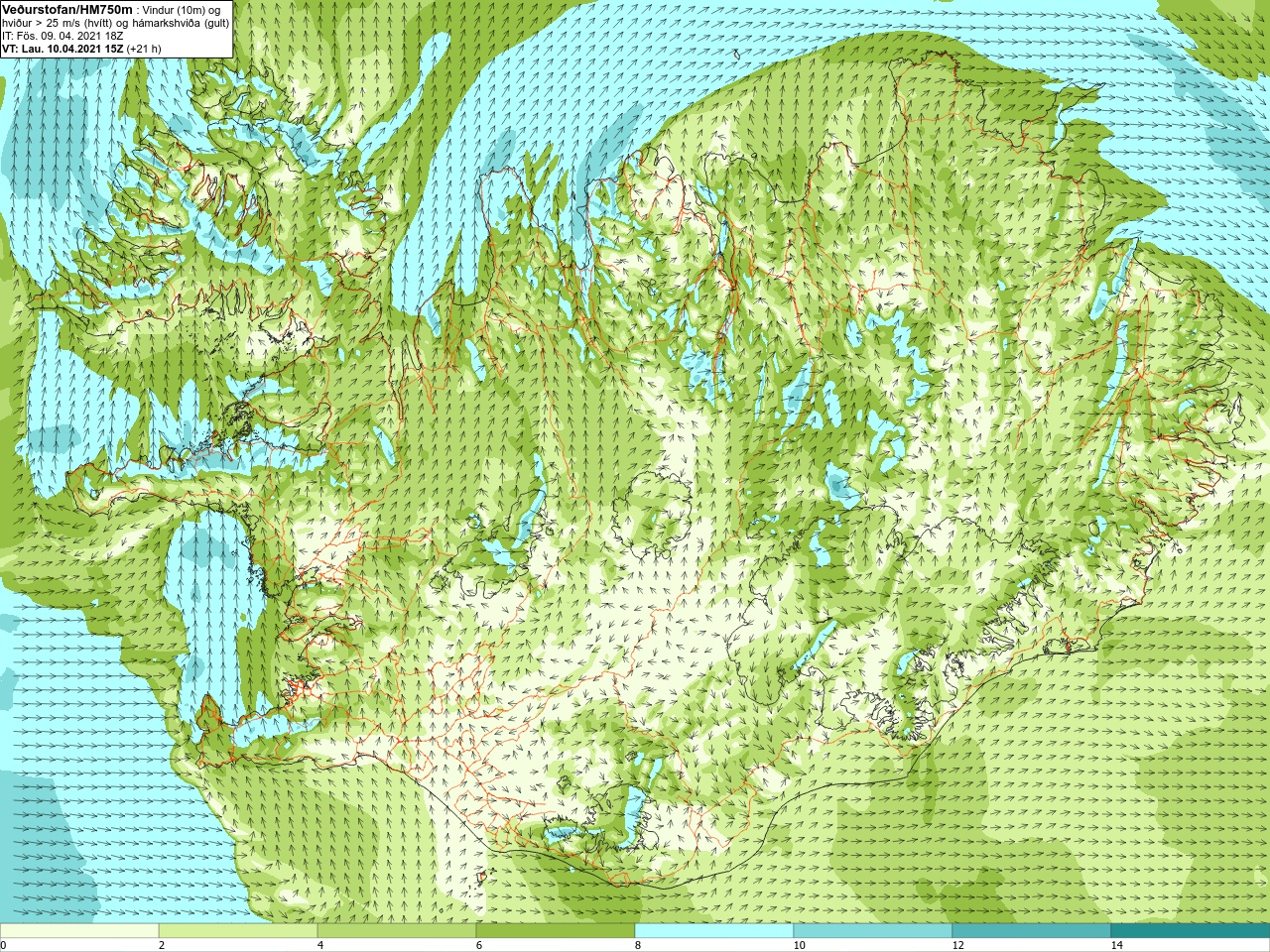
Task: Select the 0–2 m/s pale yellow swatch
Action: coord(79,931)
